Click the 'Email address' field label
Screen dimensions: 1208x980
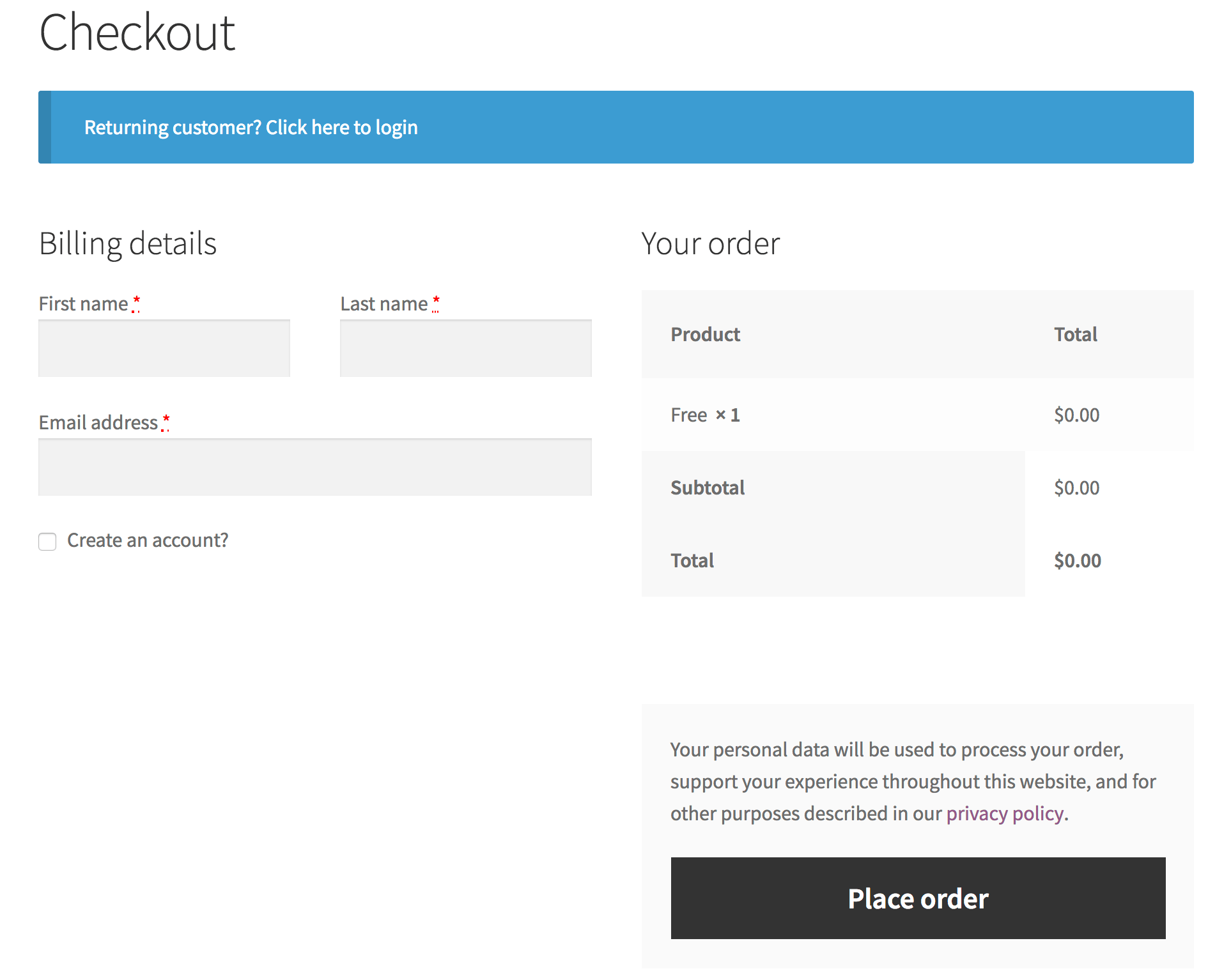[x=98, y=423]
